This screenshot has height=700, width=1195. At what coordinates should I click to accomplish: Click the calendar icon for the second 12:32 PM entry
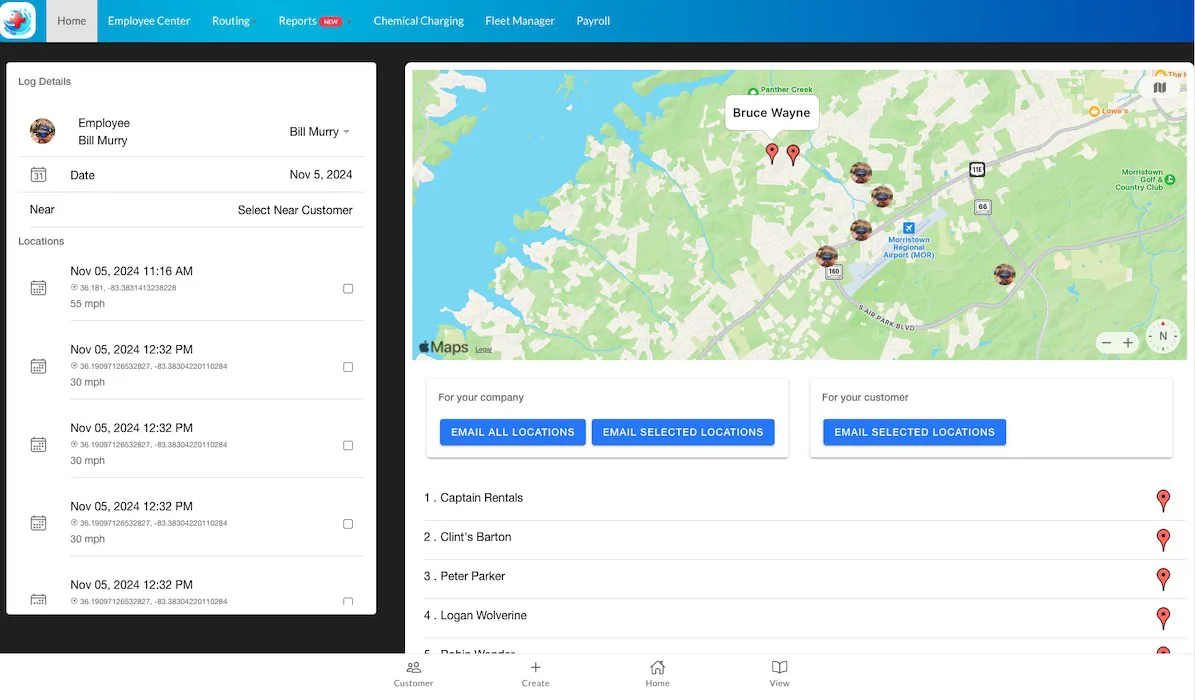pos(38,445)
